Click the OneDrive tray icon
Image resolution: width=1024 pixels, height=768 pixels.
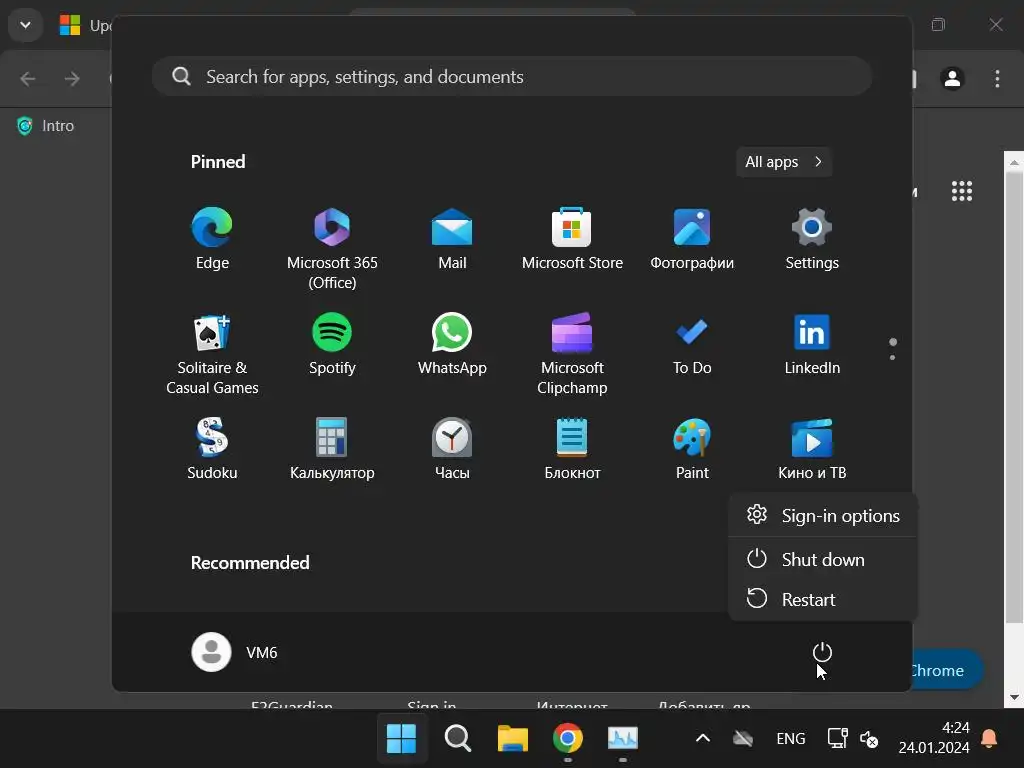click(743, 738)
